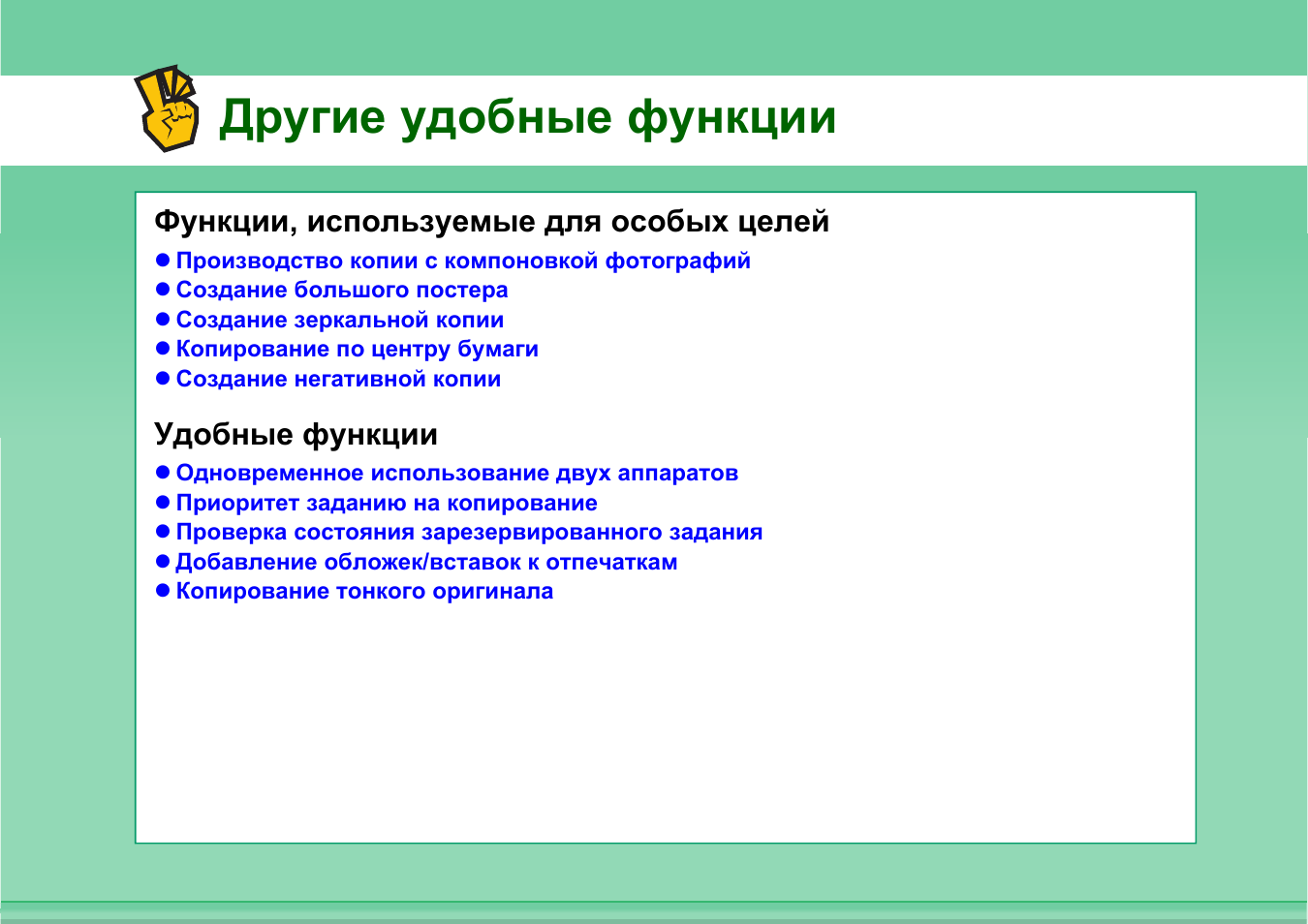
Task: Click the yellow peace-sign hand icon
Action: pyautogui.click(x=167, y=108)
